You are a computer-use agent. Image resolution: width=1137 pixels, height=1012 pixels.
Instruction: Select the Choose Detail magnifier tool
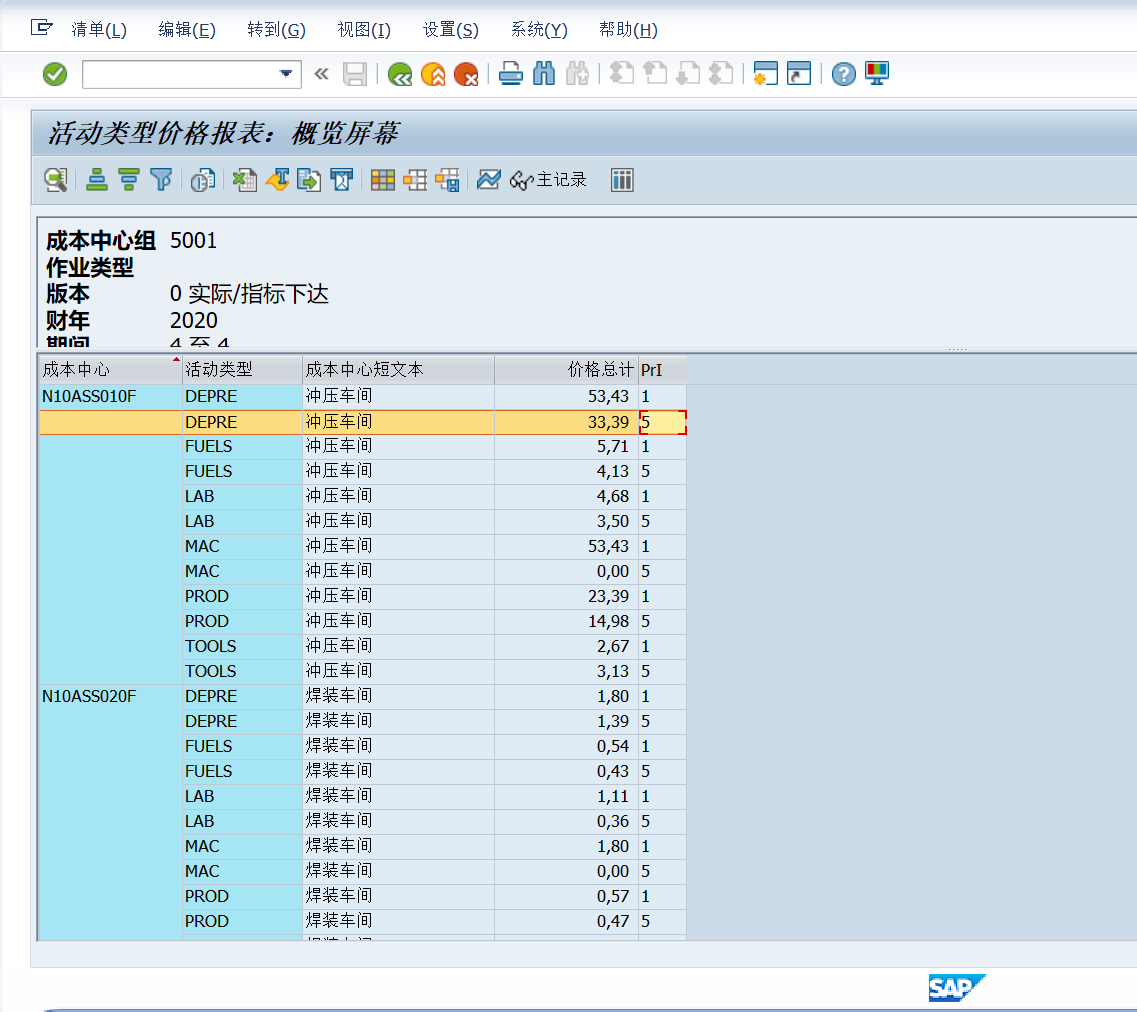click(x=54, y=180)
